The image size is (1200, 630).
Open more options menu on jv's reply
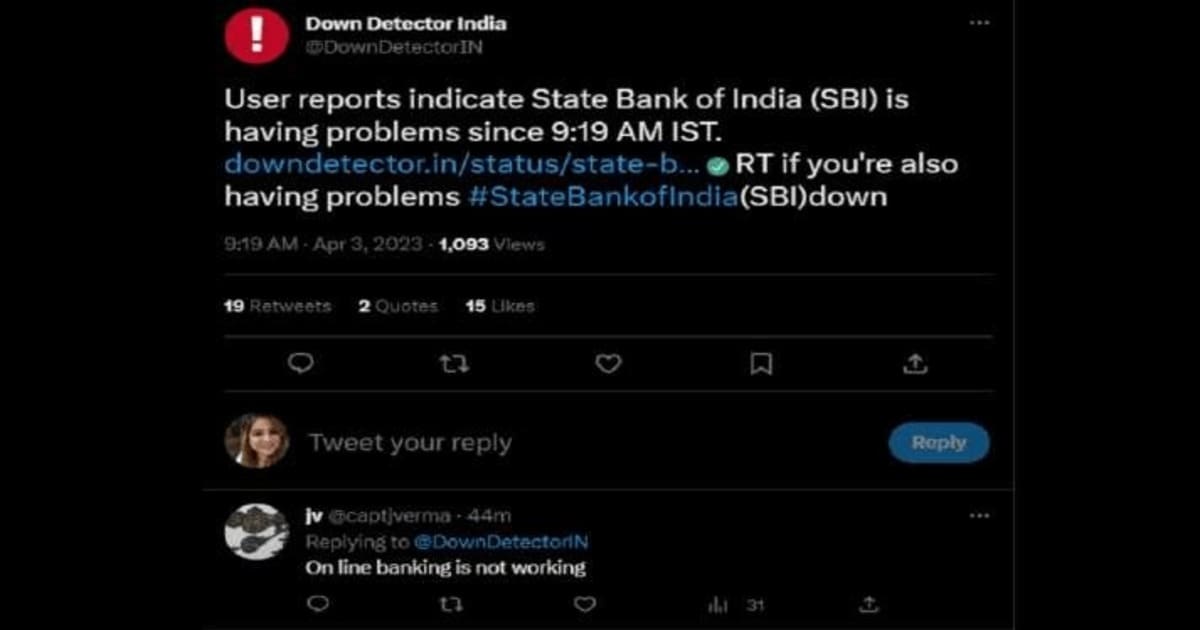pyautogui.click(x=979, y=515)
